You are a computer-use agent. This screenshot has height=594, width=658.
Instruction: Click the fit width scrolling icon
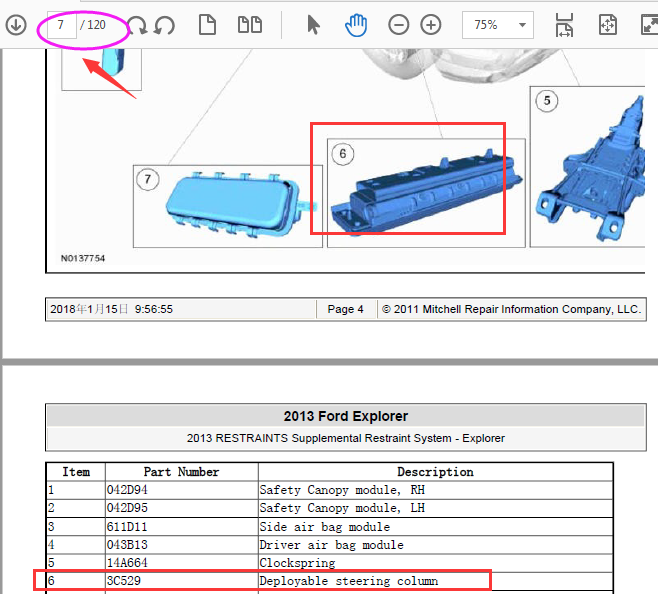564,25
